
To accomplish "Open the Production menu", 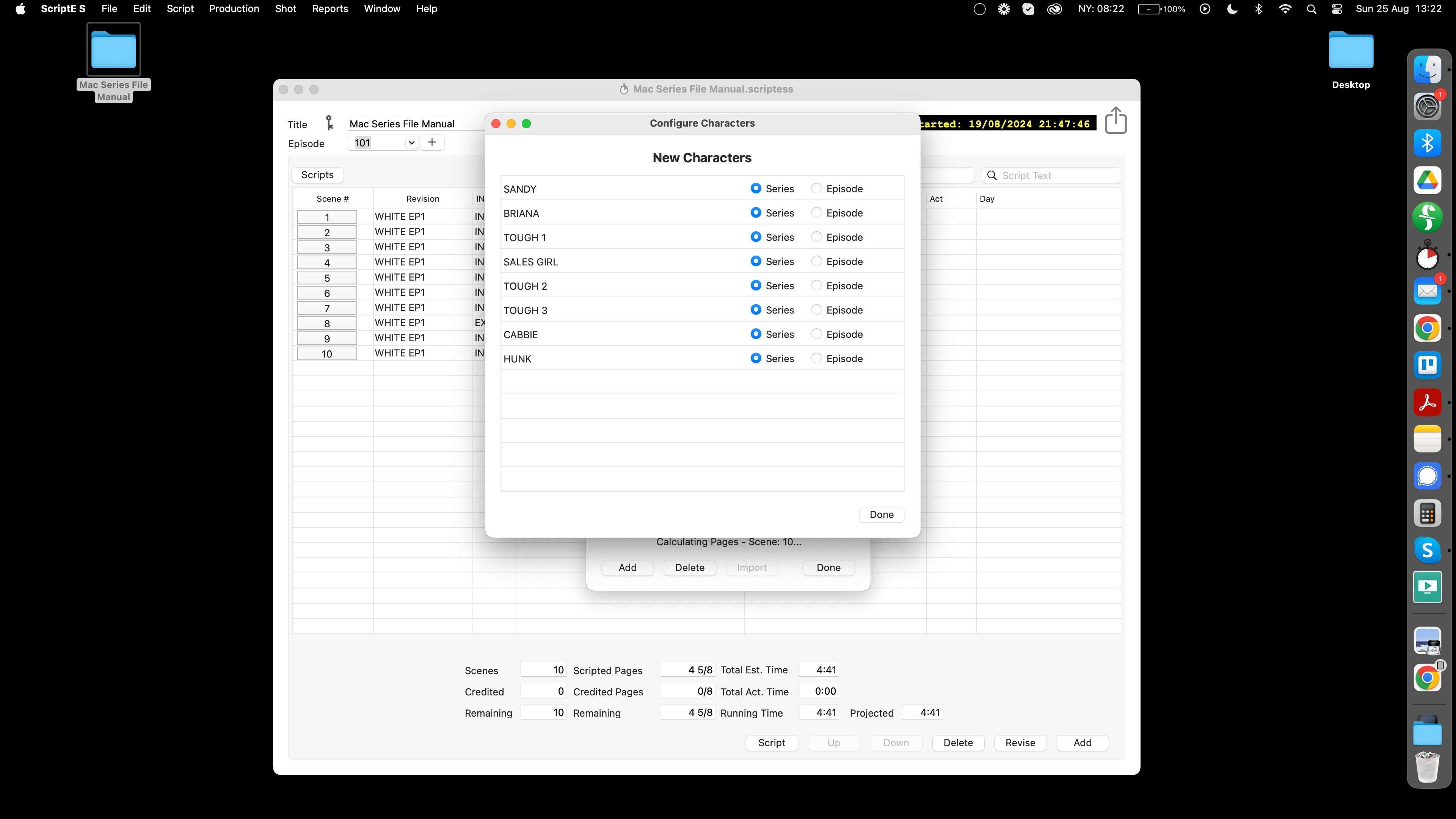I will pyautogui.click(x=234, y=8).
